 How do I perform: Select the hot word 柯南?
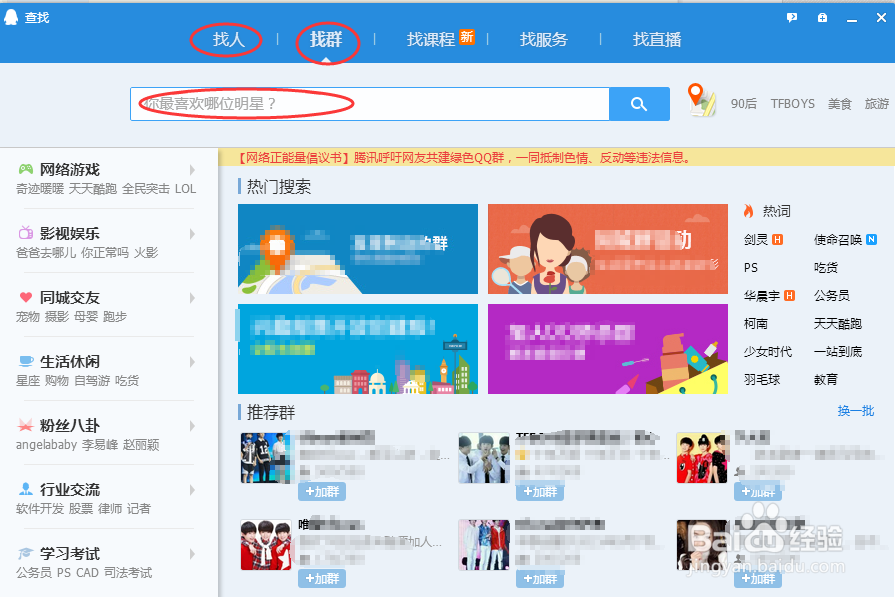coord(756,324)
